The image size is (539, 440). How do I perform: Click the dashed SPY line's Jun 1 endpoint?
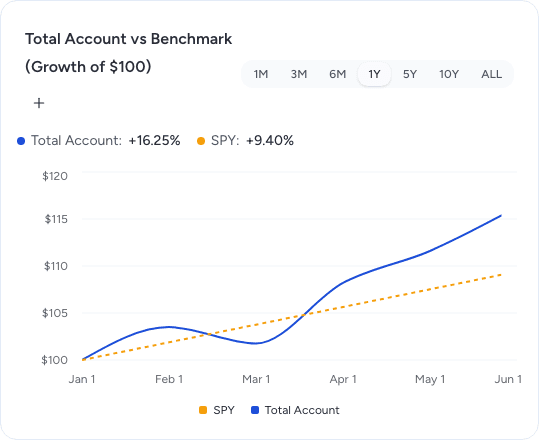[501, 275]
